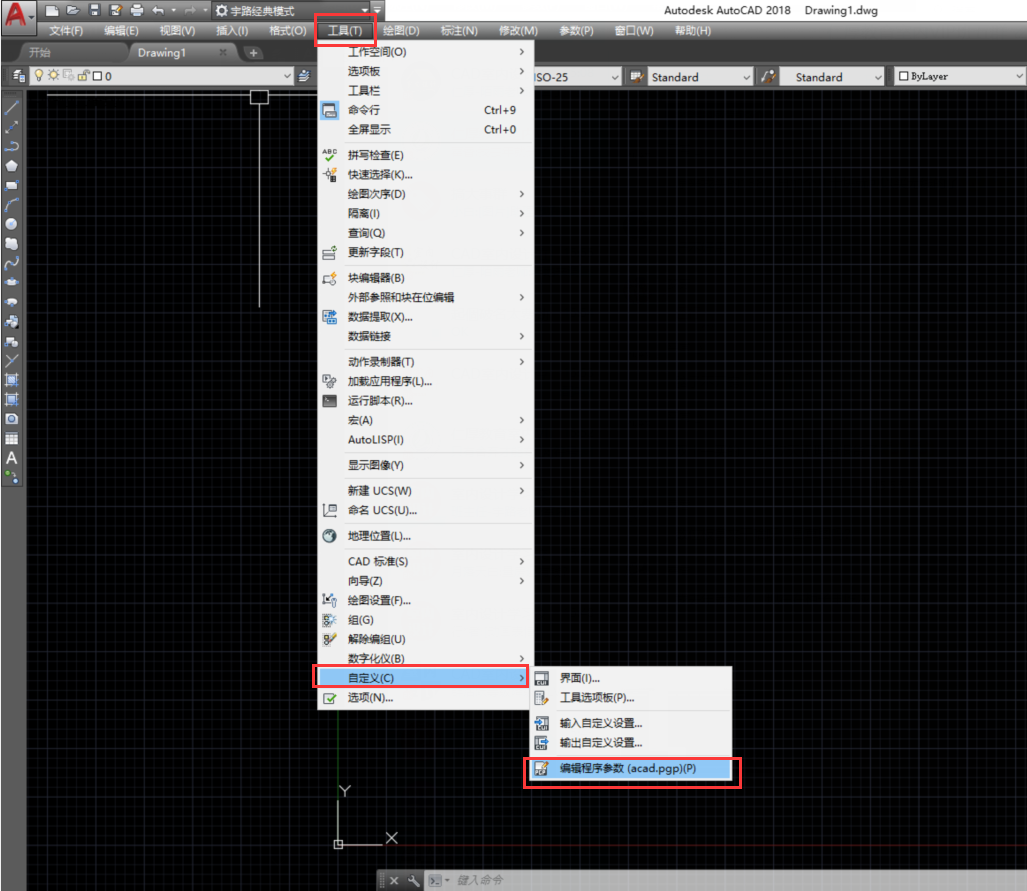Select the Insert Block tool
The height and width of the screenshot is (891, 1027).
(x=12, y=322)
